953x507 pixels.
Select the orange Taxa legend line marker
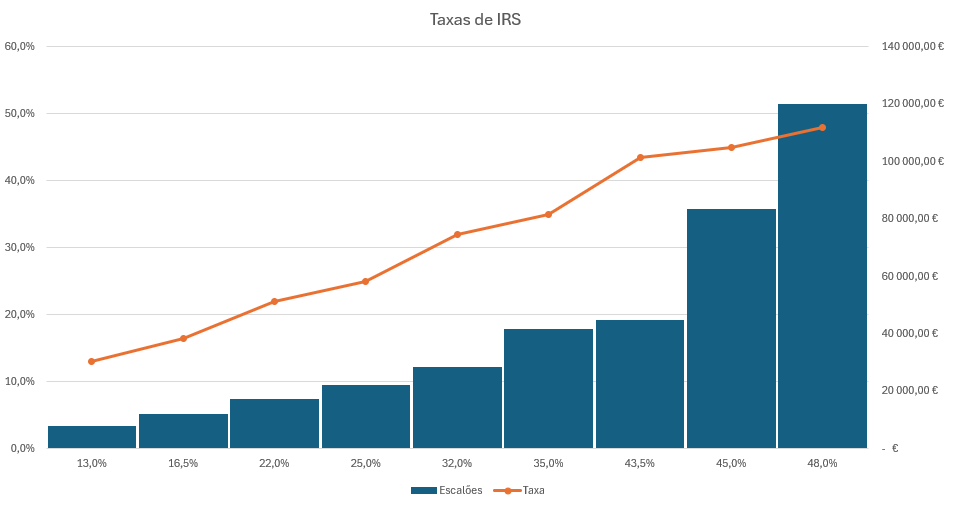pos(507,490)
